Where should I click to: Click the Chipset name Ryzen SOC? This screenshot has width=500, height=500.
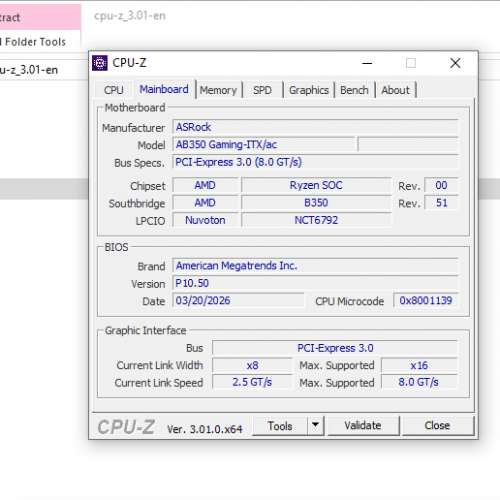pyautogui.click(x=316, y=185)
